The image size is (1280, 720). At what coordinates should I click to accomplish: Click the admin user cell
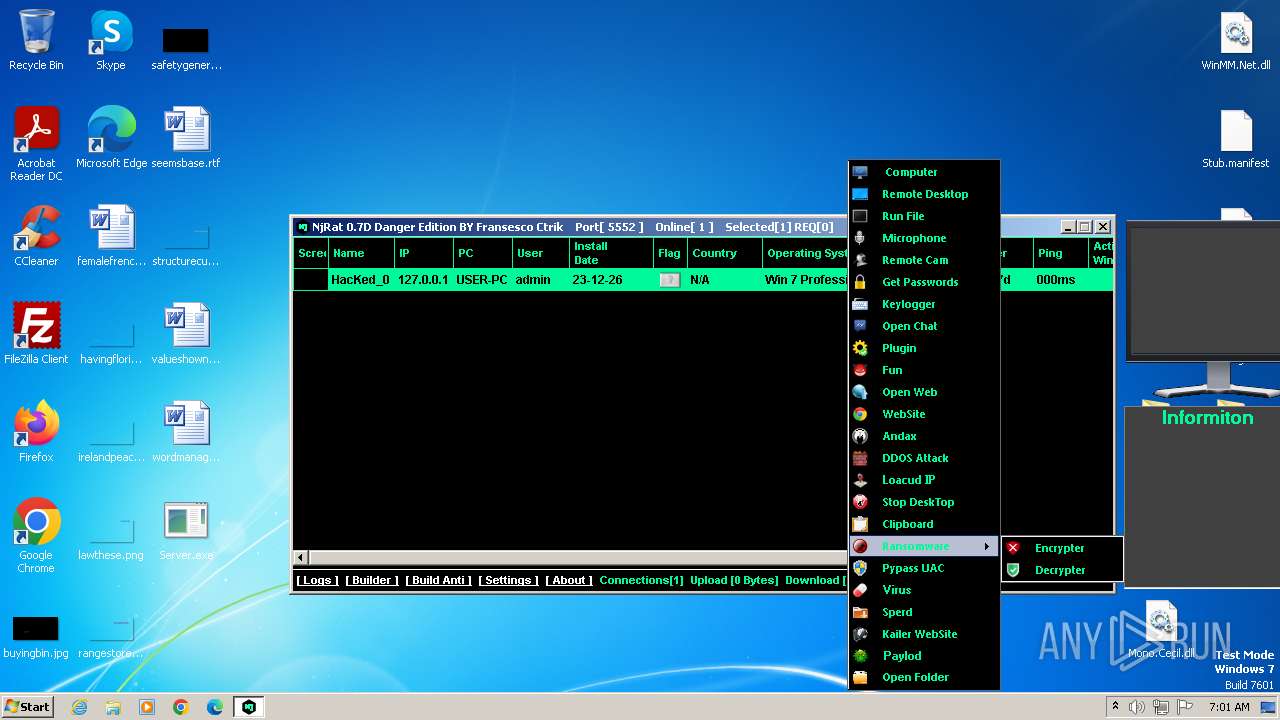point(540,280)
